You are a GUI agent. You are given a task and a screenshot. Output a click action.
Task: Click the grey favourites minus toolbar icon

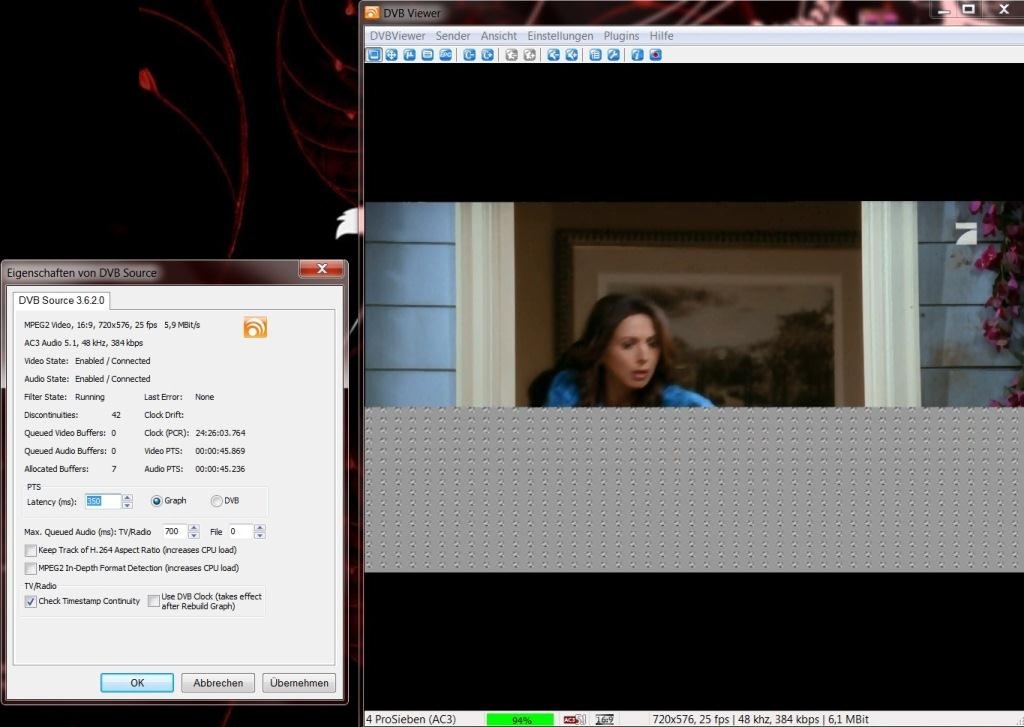point(511,55)
